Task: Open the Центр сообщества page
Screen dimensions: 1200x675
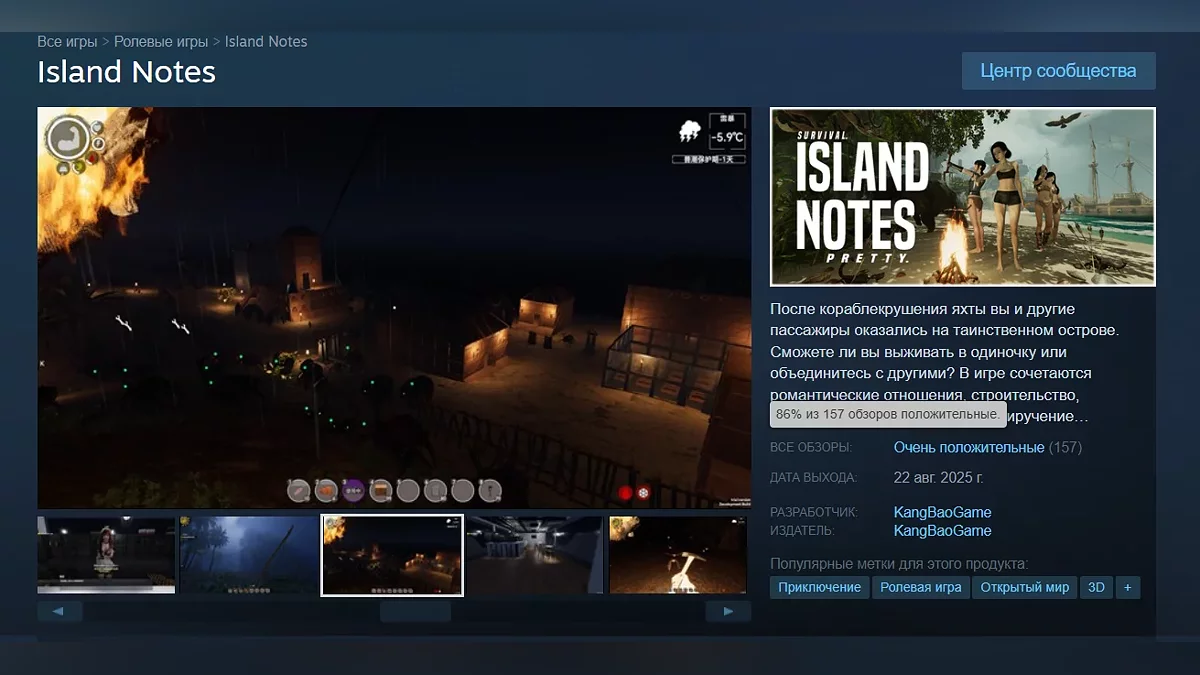Action: 1058,71
